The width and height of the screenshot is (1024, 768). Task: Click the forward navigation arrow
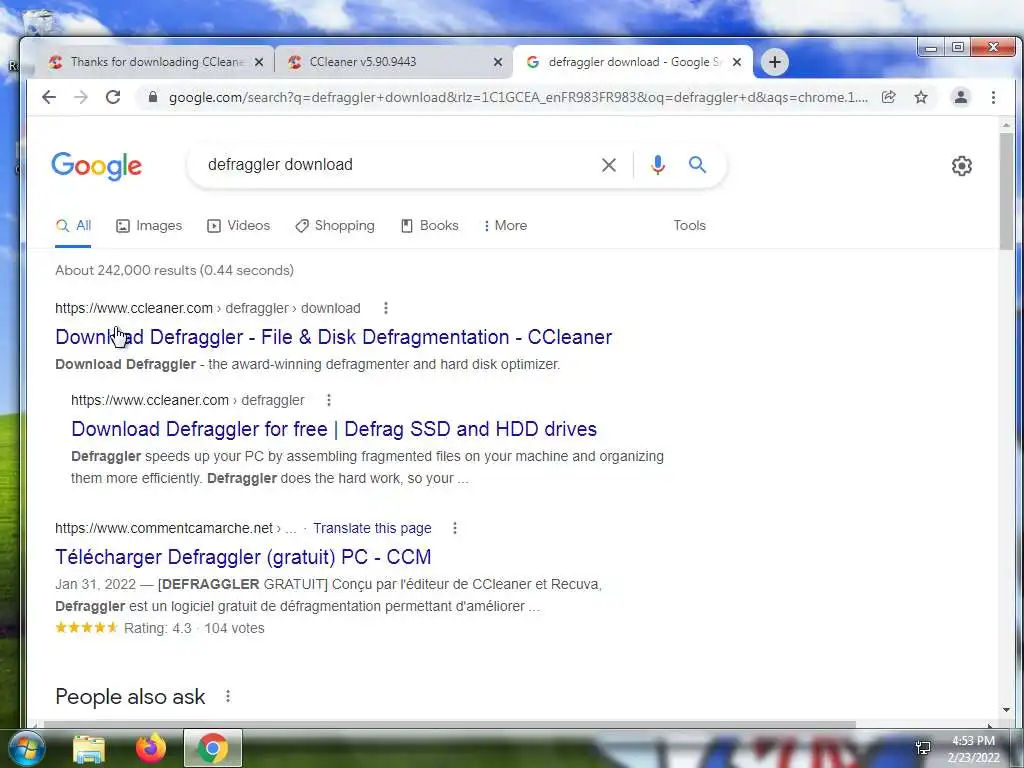tap(81, 97)
